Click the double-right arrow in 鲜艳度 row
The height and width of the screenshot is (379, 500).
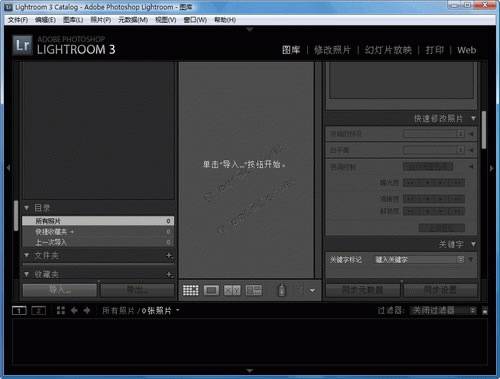457,211
